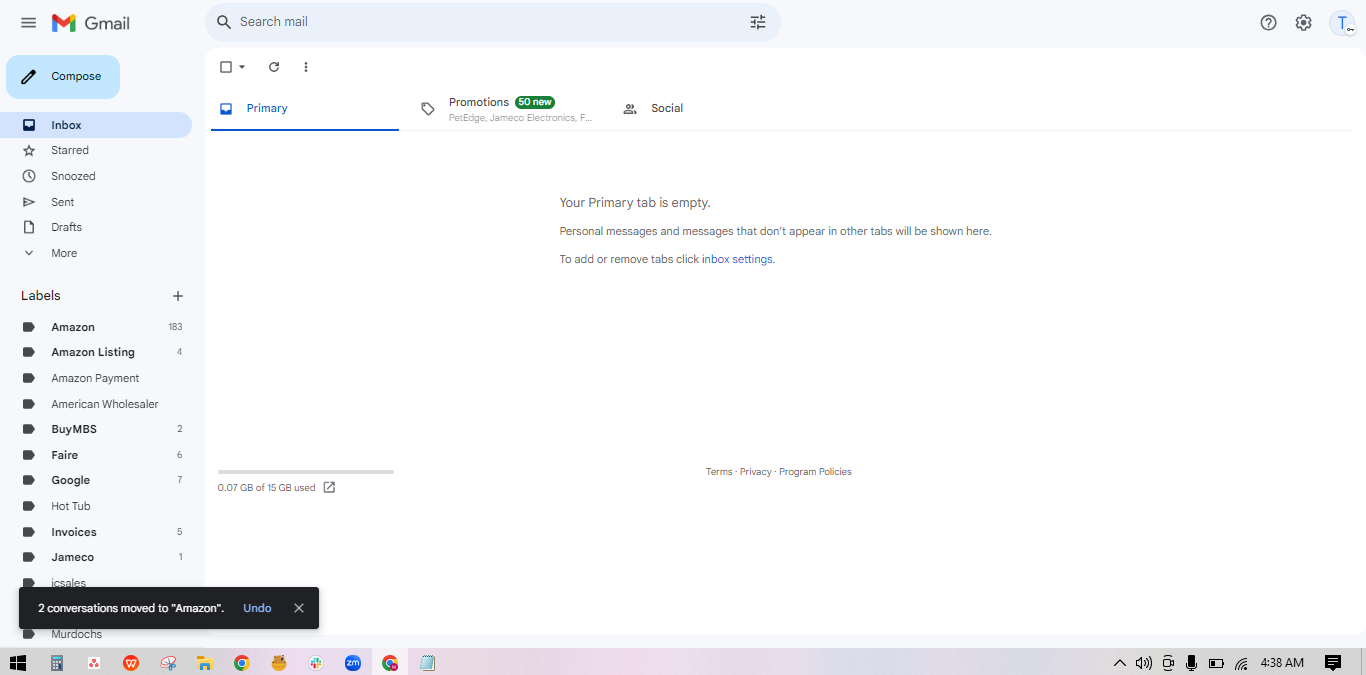Image resolution: width=1366 pixels, height=675 pixels.
Task: Open the Settings gear icon
Action: [x=1303, y=23]
